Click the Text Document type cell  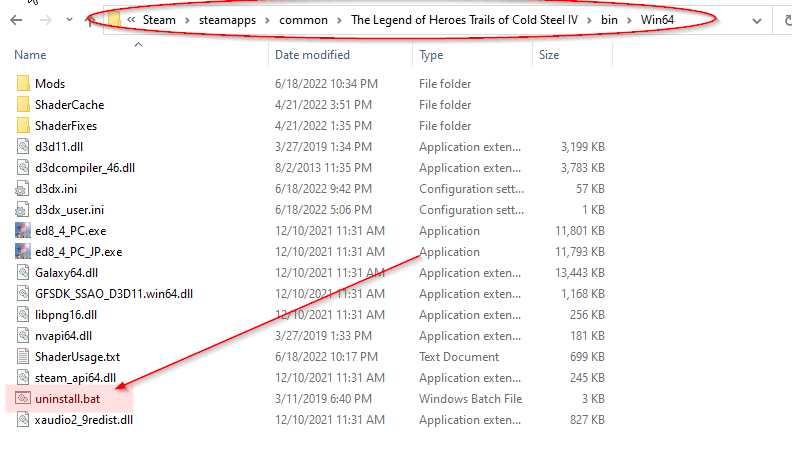(x=459, y=357)
